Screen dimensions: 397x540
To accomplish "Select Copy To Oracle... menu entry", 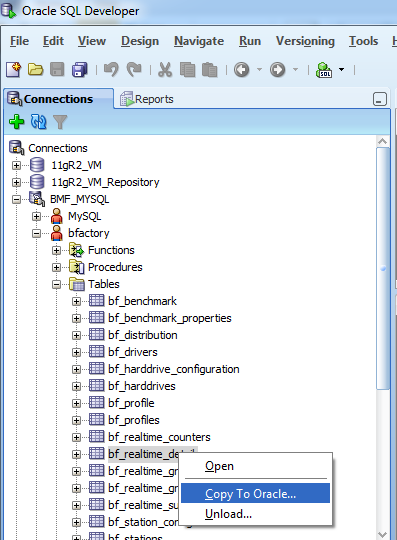I will [x=255, y=494].
